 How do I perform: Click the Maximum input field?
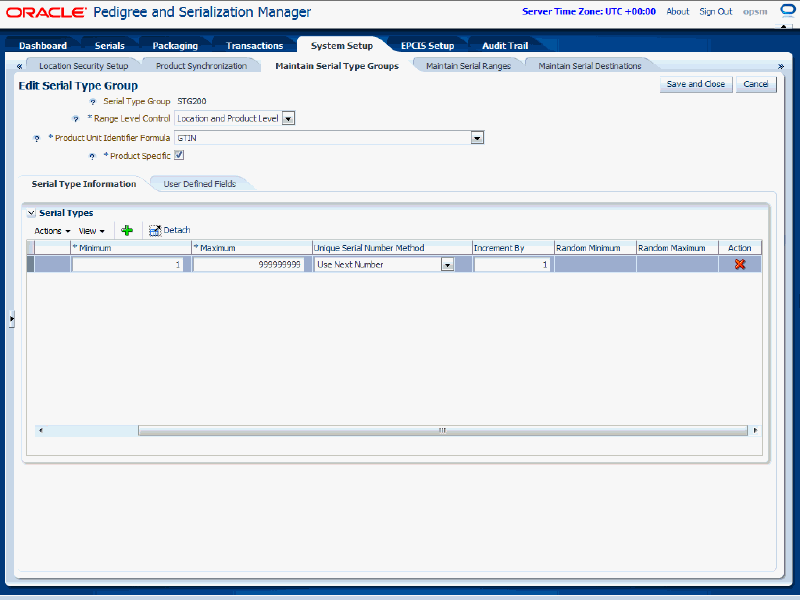248,265
